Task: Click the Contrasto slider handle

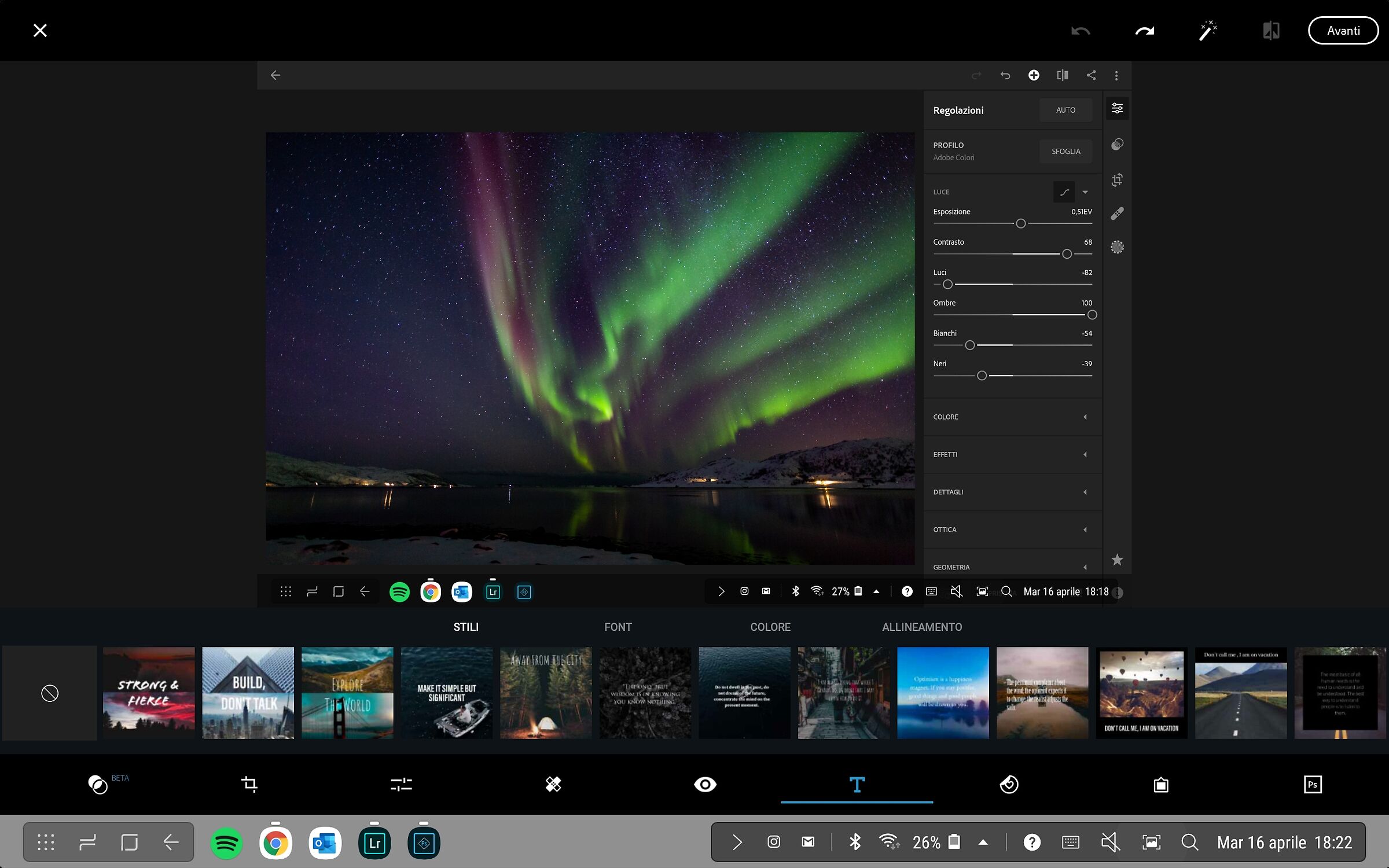Action: click(1067, 254)
